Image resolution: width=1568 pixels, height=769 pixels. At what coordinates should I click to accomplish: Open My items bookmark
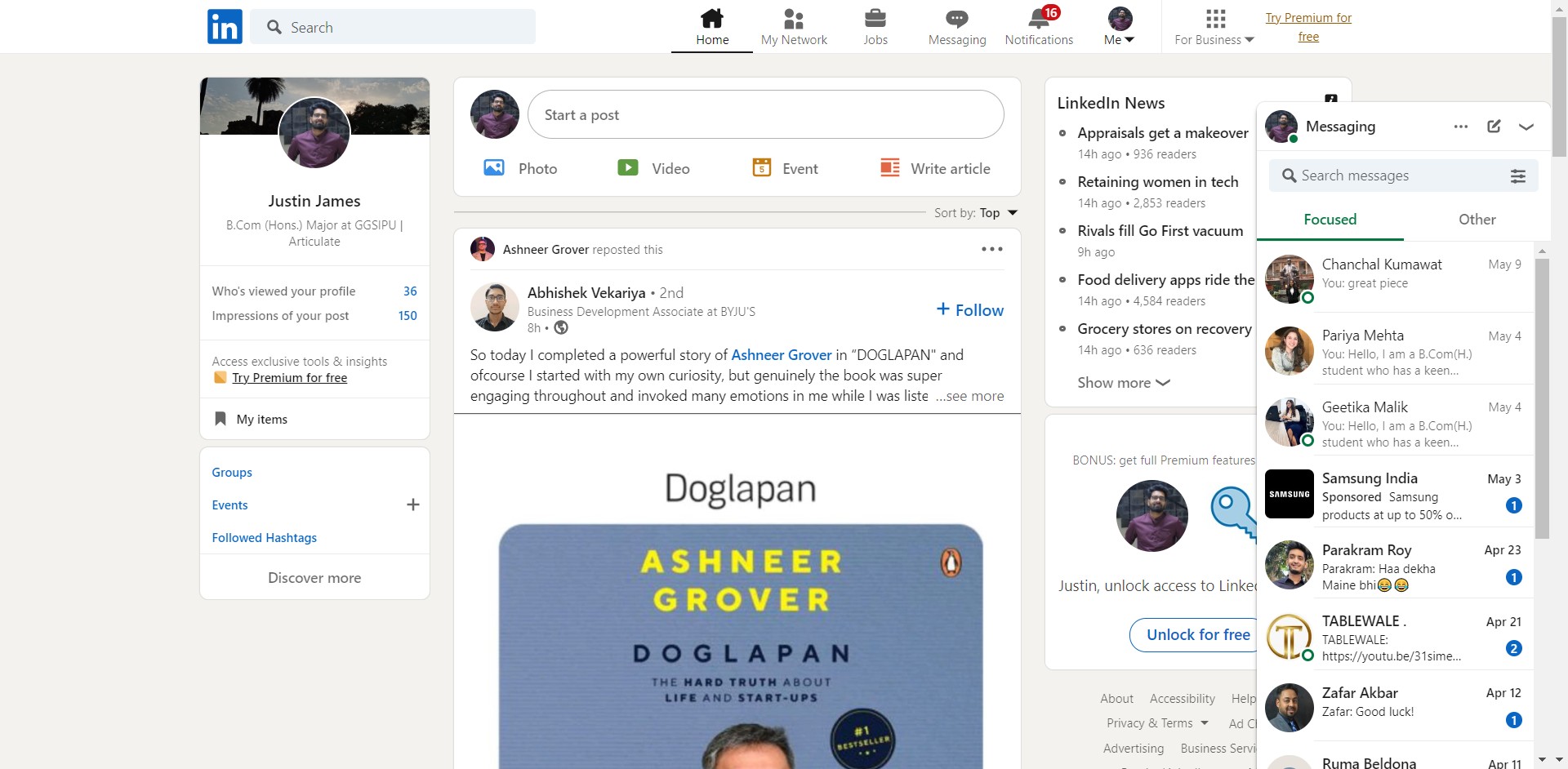(251, 420)
